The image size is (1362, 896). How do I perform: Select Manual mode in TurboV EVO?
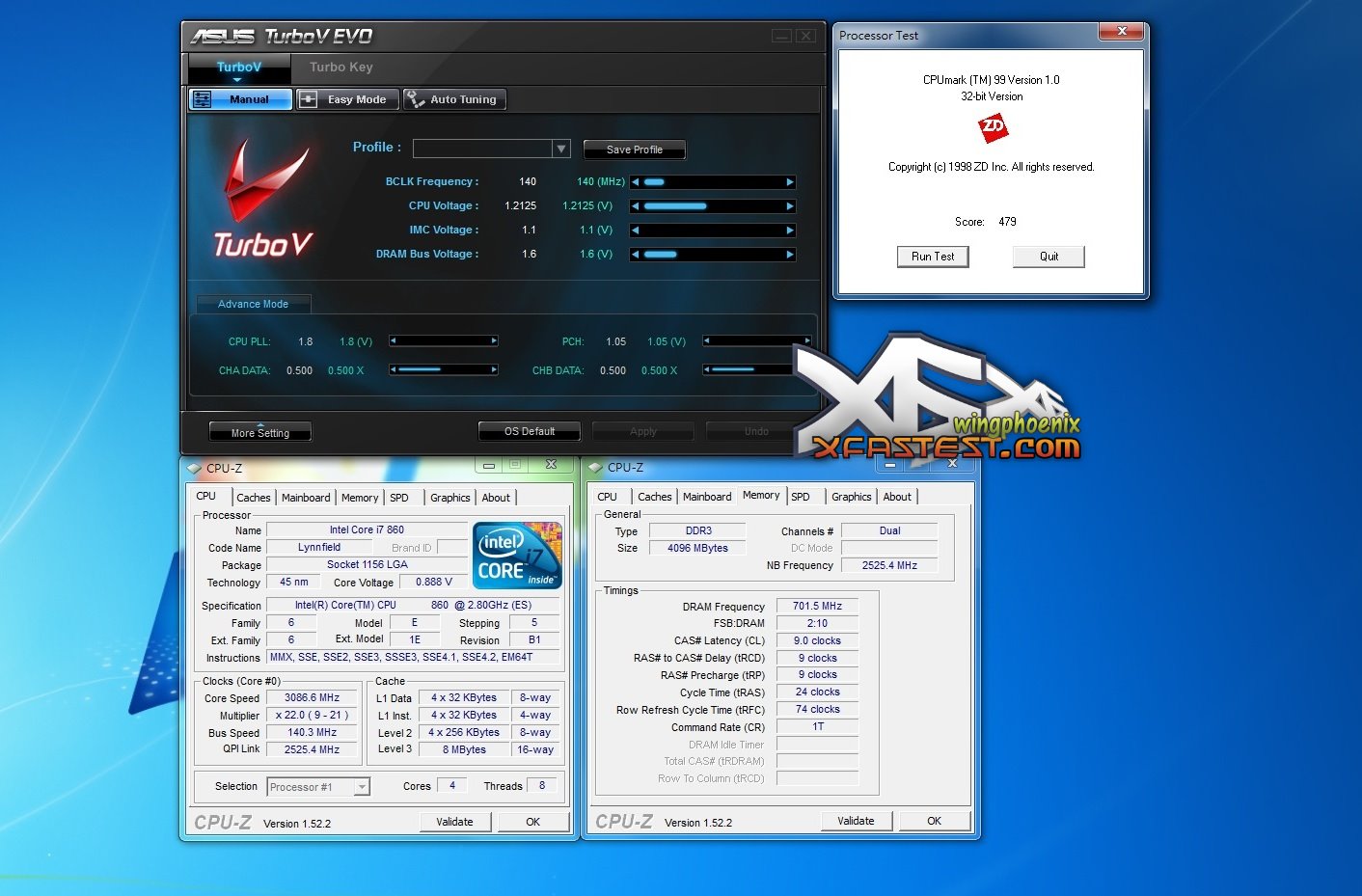[240, 99]
